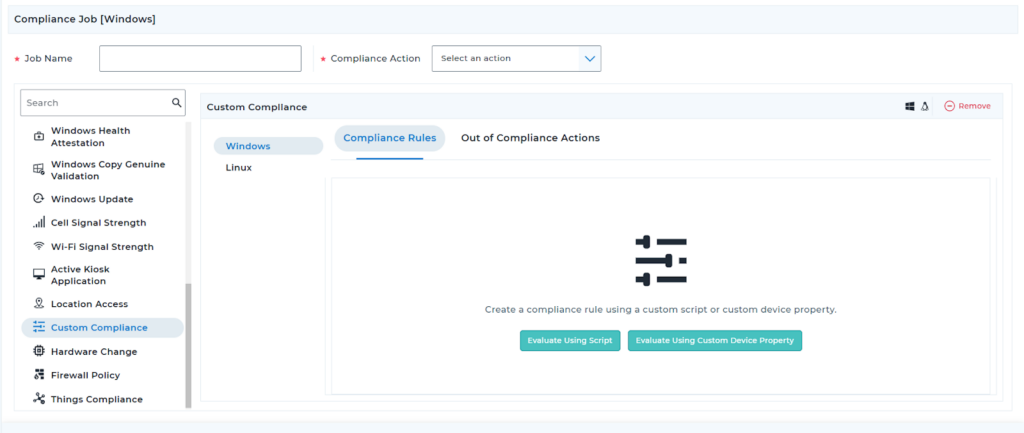
Task: Switch to the Out of Compliance Actions tab
Action: pos(530,138)
